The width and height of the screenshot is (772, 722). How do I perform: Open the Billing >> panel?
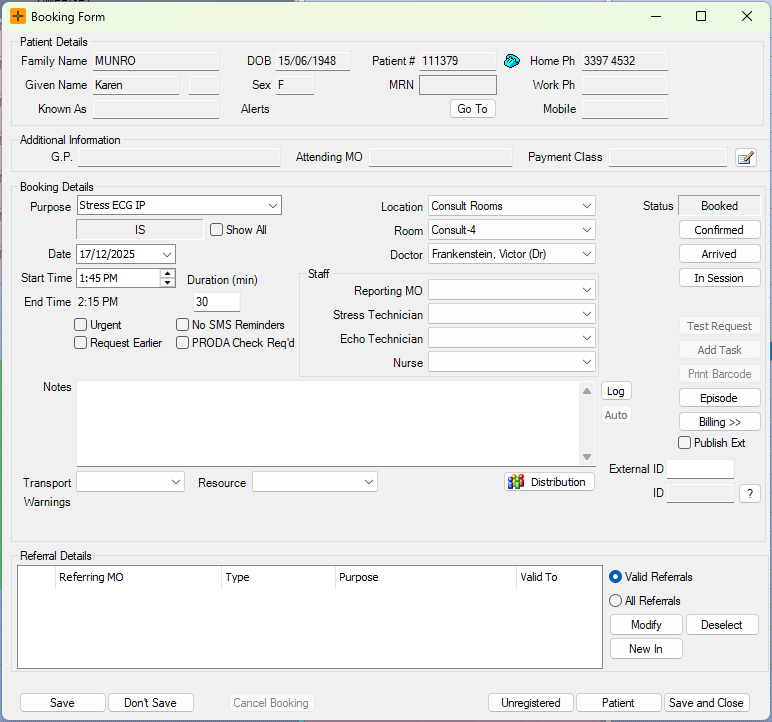pyautogui.click(x=718, y=422)
